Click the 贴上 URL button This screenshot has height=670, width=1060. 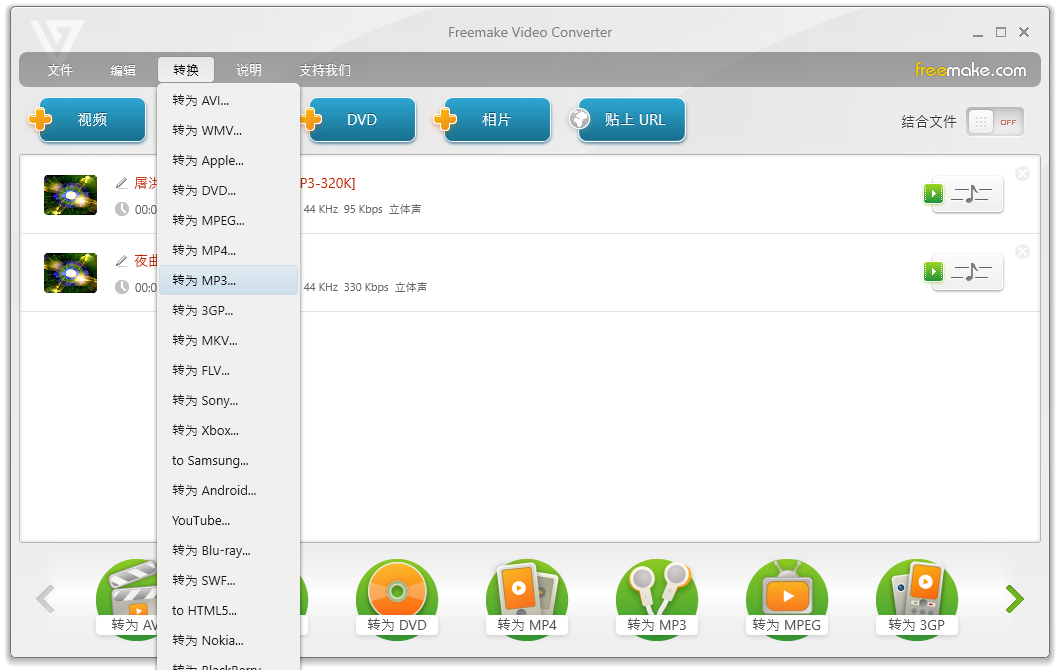click(x=630, y=120)
